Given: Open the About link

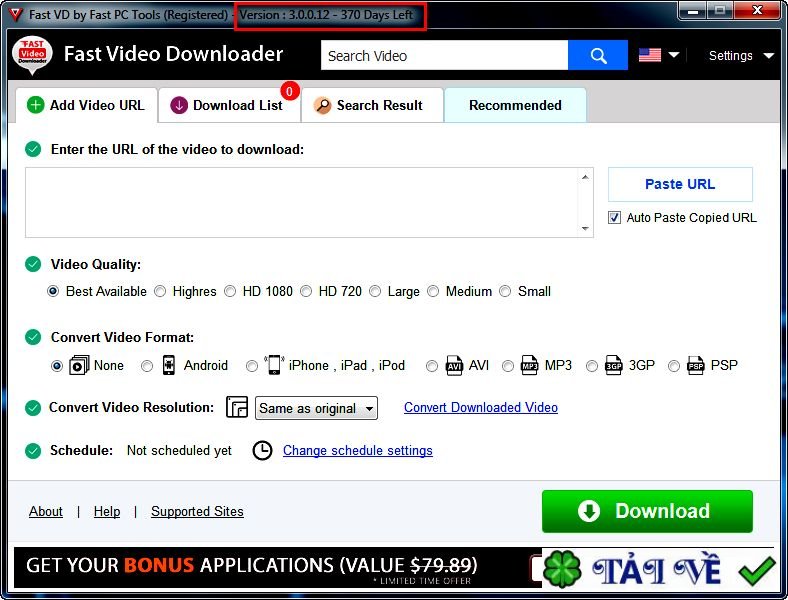Looking at the screenshot, I should tap(46, 512).
